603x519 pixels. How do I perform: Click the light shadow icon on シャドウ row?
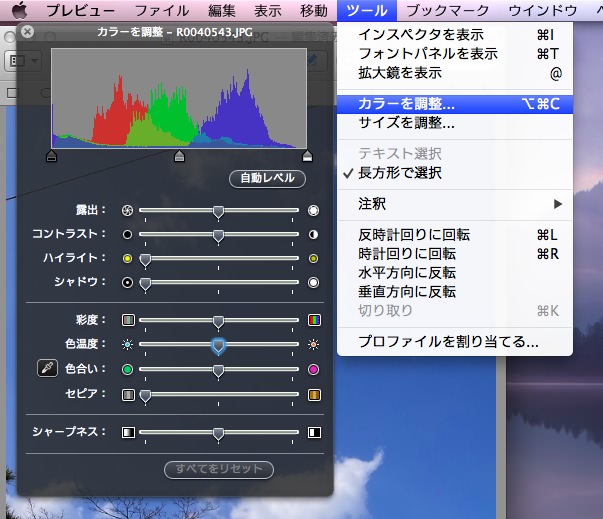(x=313, y=283)
